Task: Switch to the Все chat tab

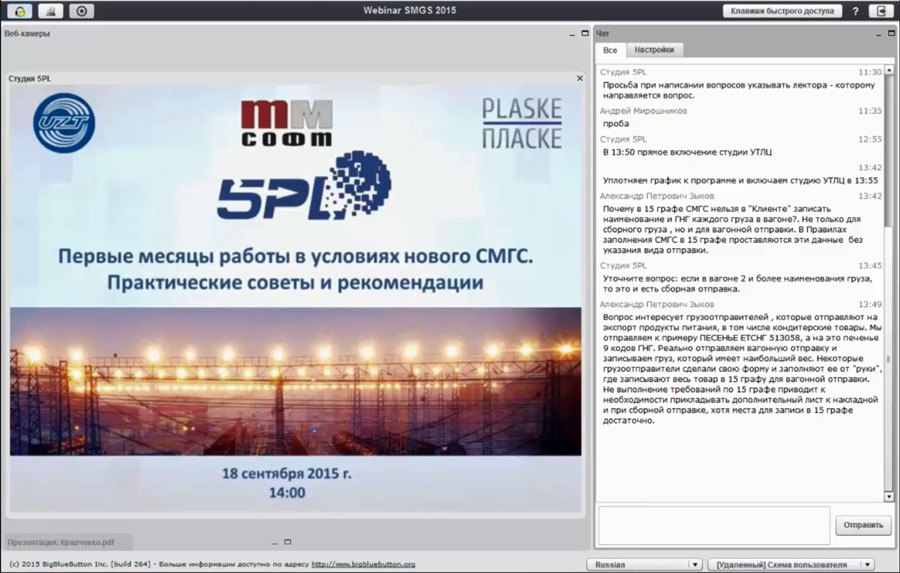Action: [x=610, y=50]
